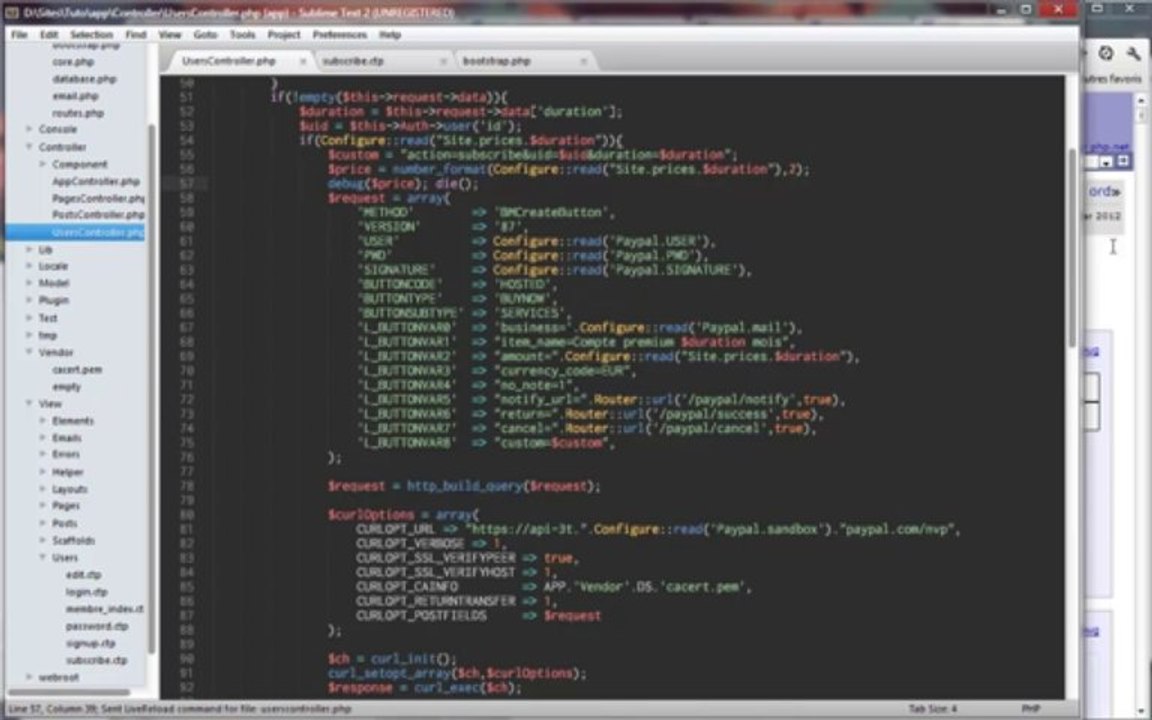This screenshot has height=720, width=1152.
Task: Expand the Test folder
Action: 29,318
